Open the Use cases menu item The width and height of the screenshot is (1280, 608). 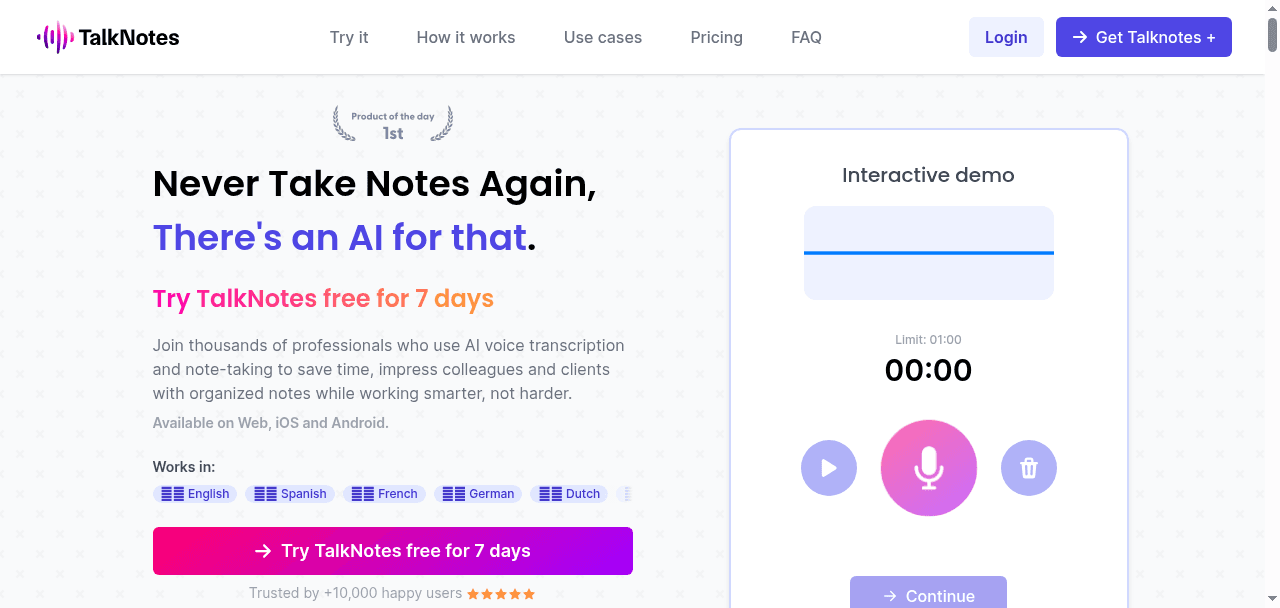[x=603, y=37]
